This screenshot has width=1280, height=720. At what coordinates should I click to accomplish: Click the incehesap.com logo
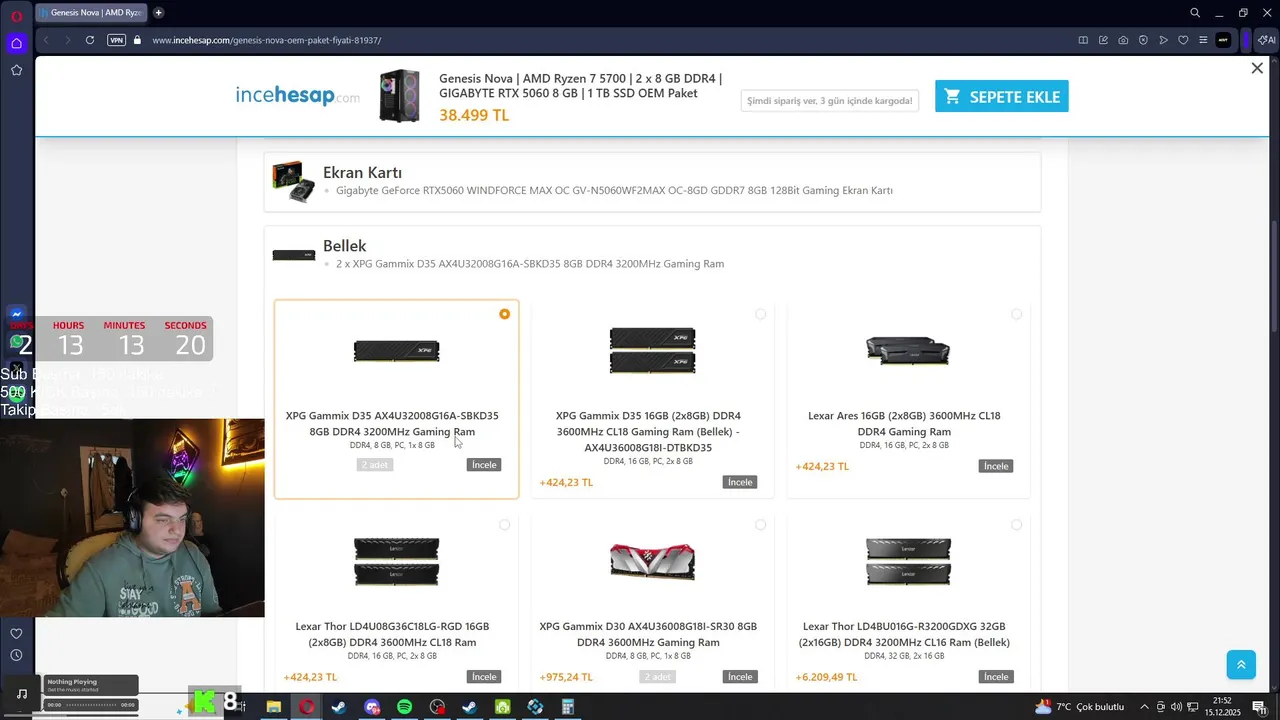(x=297, y=96)
